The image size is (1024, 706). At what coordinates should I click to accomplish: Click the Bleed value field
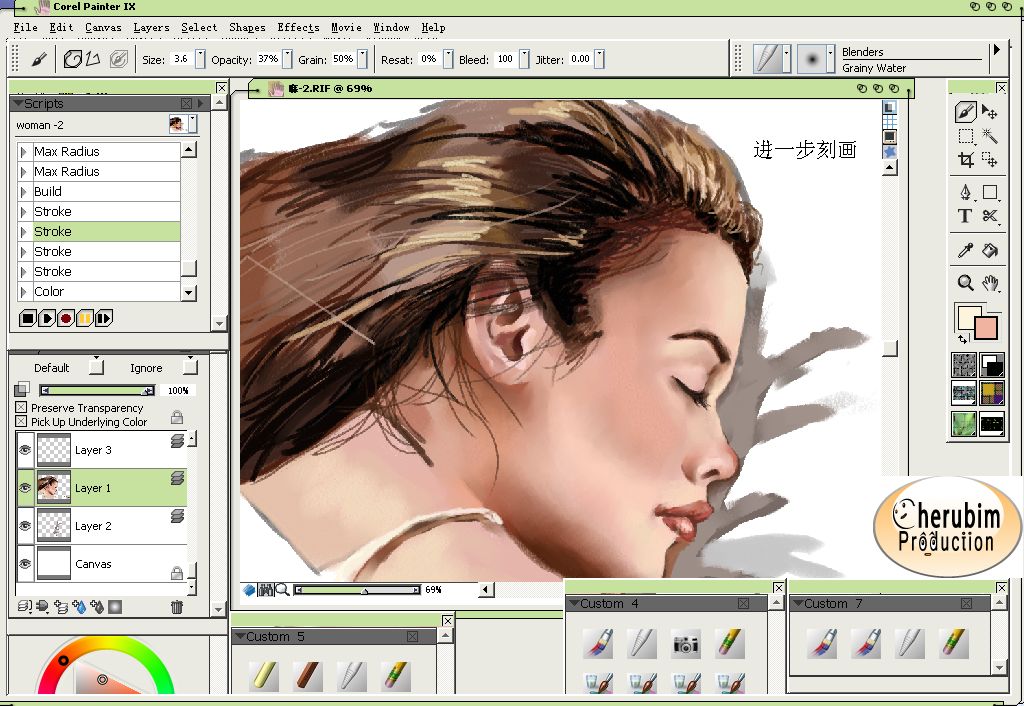pos(505,59)
